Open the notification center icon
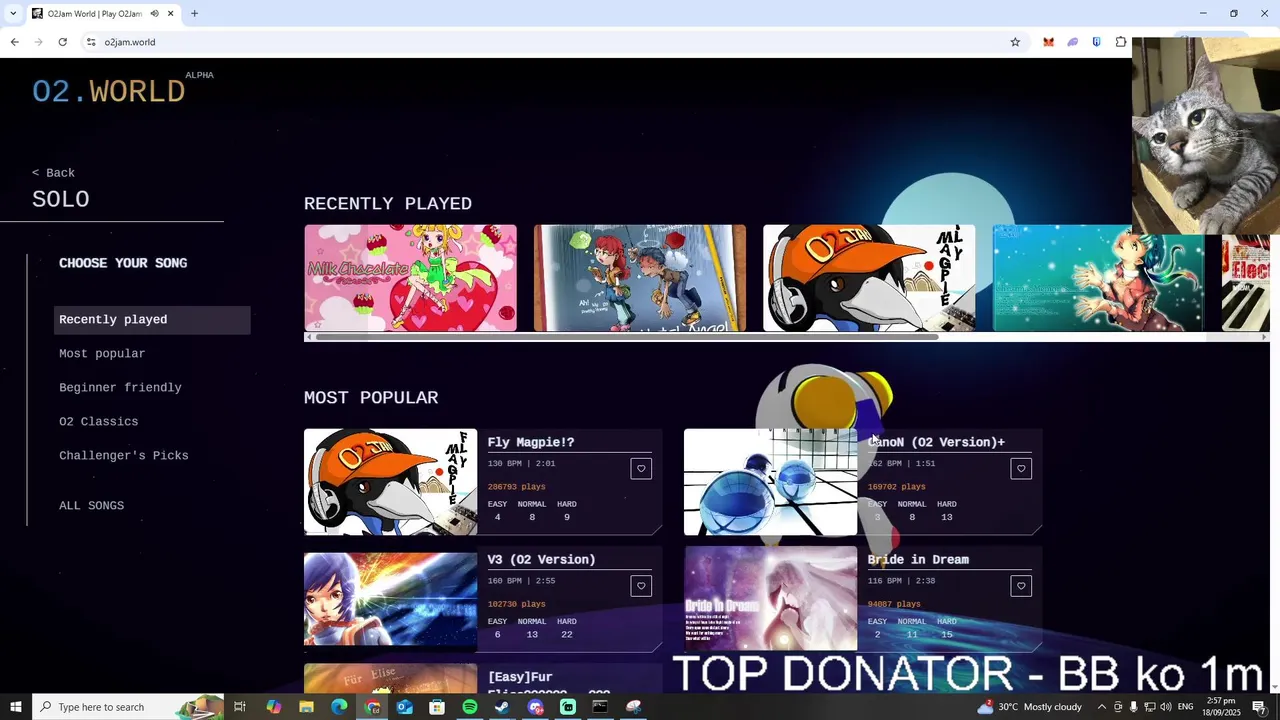This screenshot has width=1280, height=720. point(1259,707)
